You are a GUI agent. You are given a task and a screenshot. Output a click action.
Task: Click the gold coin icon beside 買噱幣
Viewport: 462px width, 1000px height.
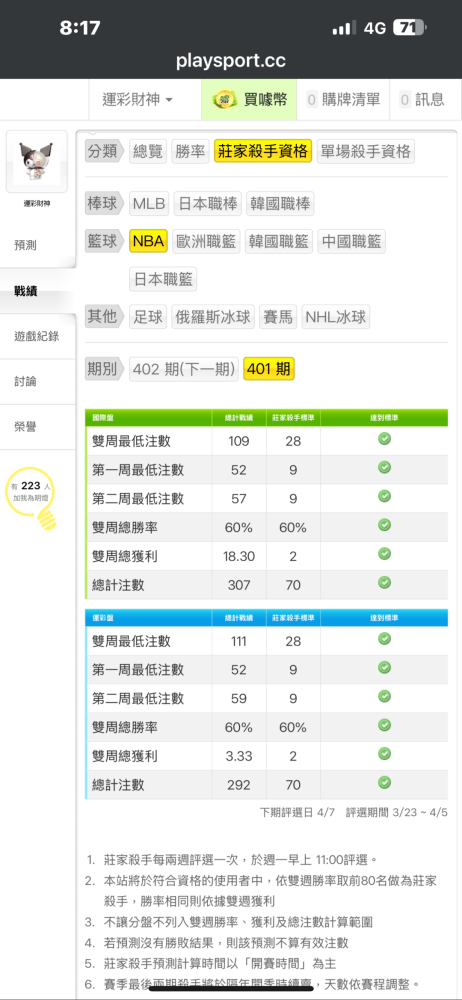pos(224,99)
